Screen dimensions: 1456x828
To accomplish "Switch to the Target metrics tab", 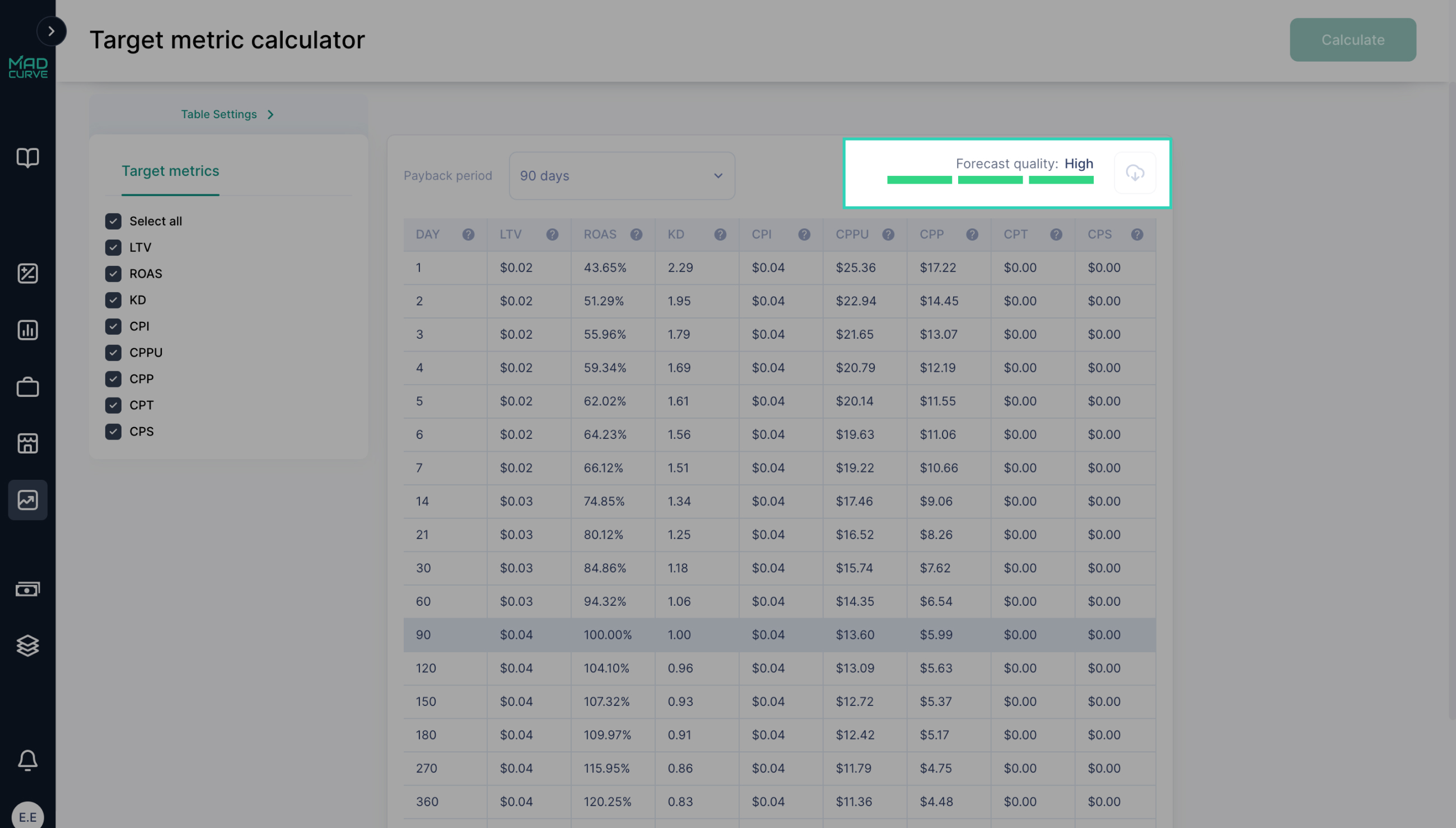I will (171, 171).
